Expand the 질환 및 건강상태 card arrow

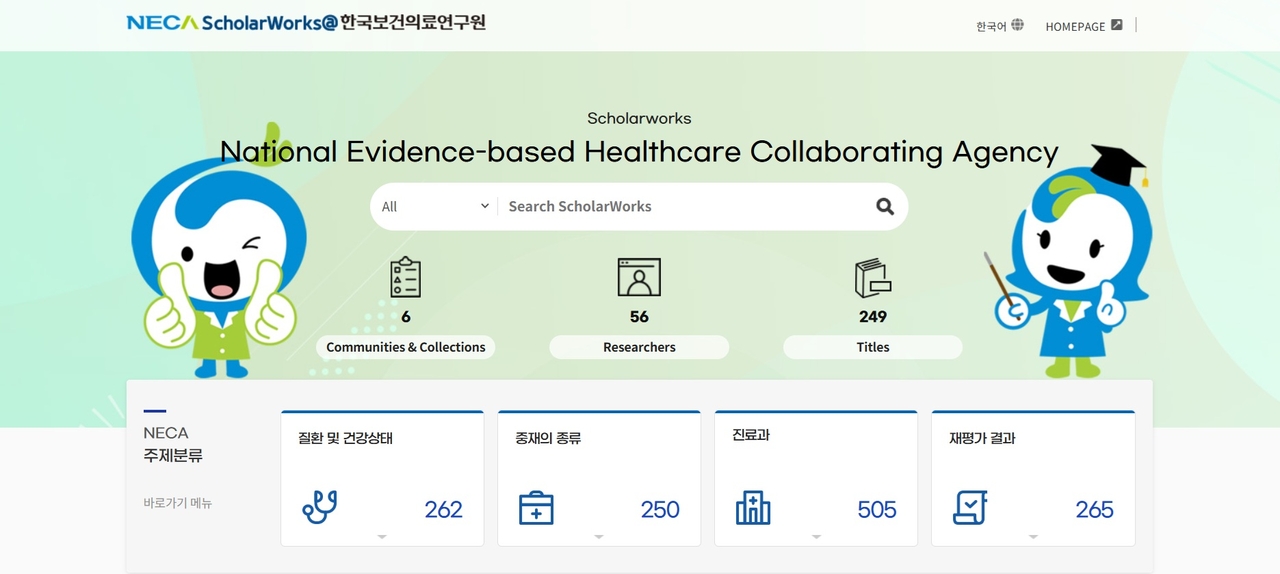[x=382, y=537]
